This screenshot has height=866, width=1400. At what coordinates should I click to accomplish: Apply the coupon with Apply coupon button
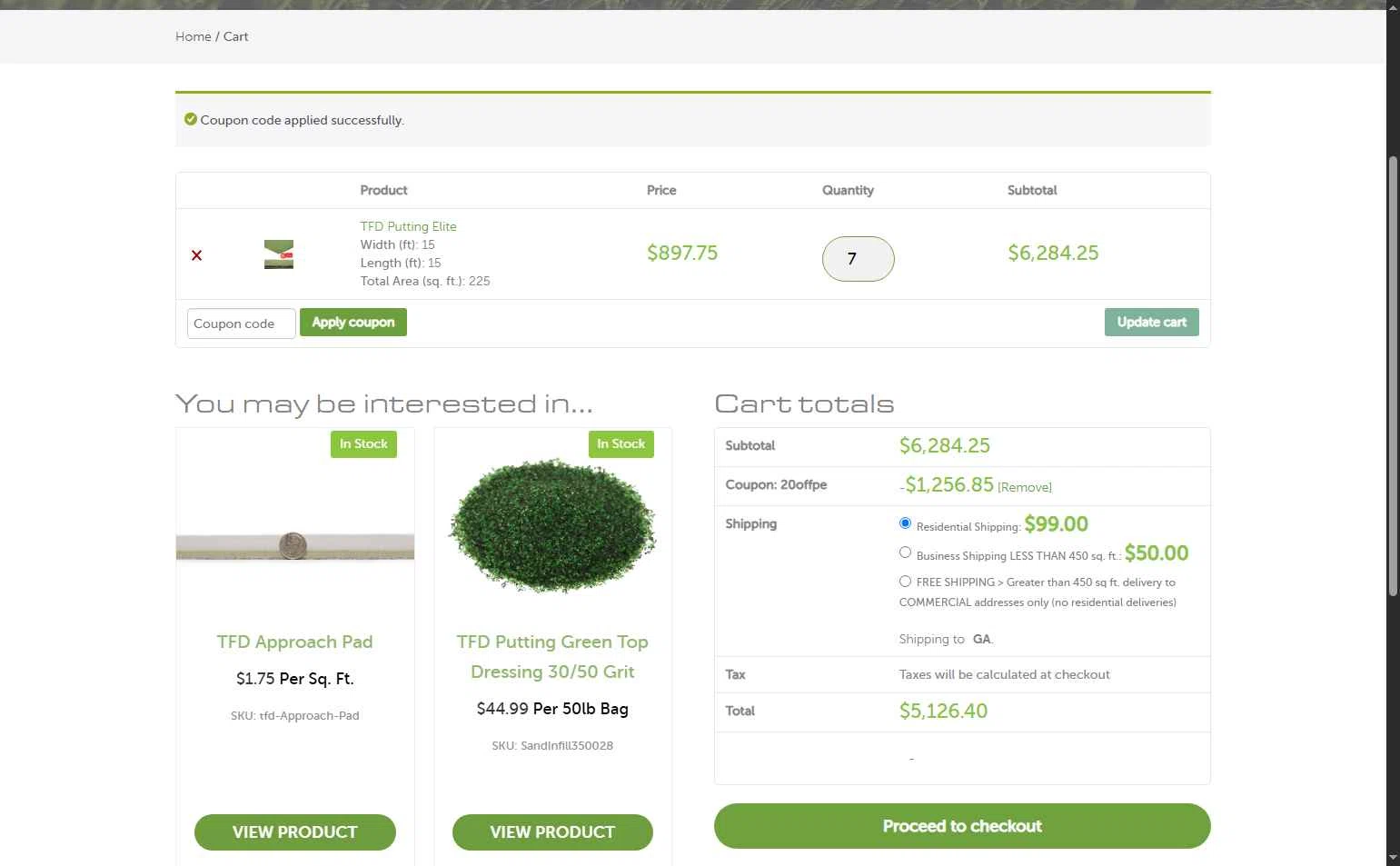tap(353, 323)
